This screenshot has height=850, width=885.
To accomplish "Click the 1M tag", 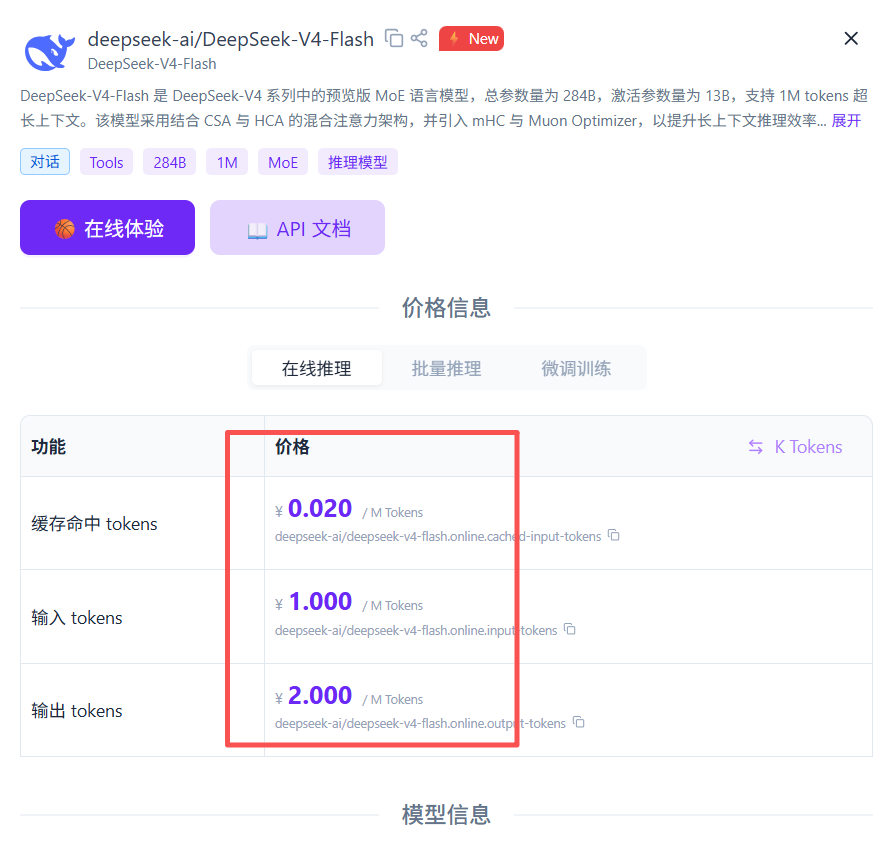I will (x=227, y=162).
